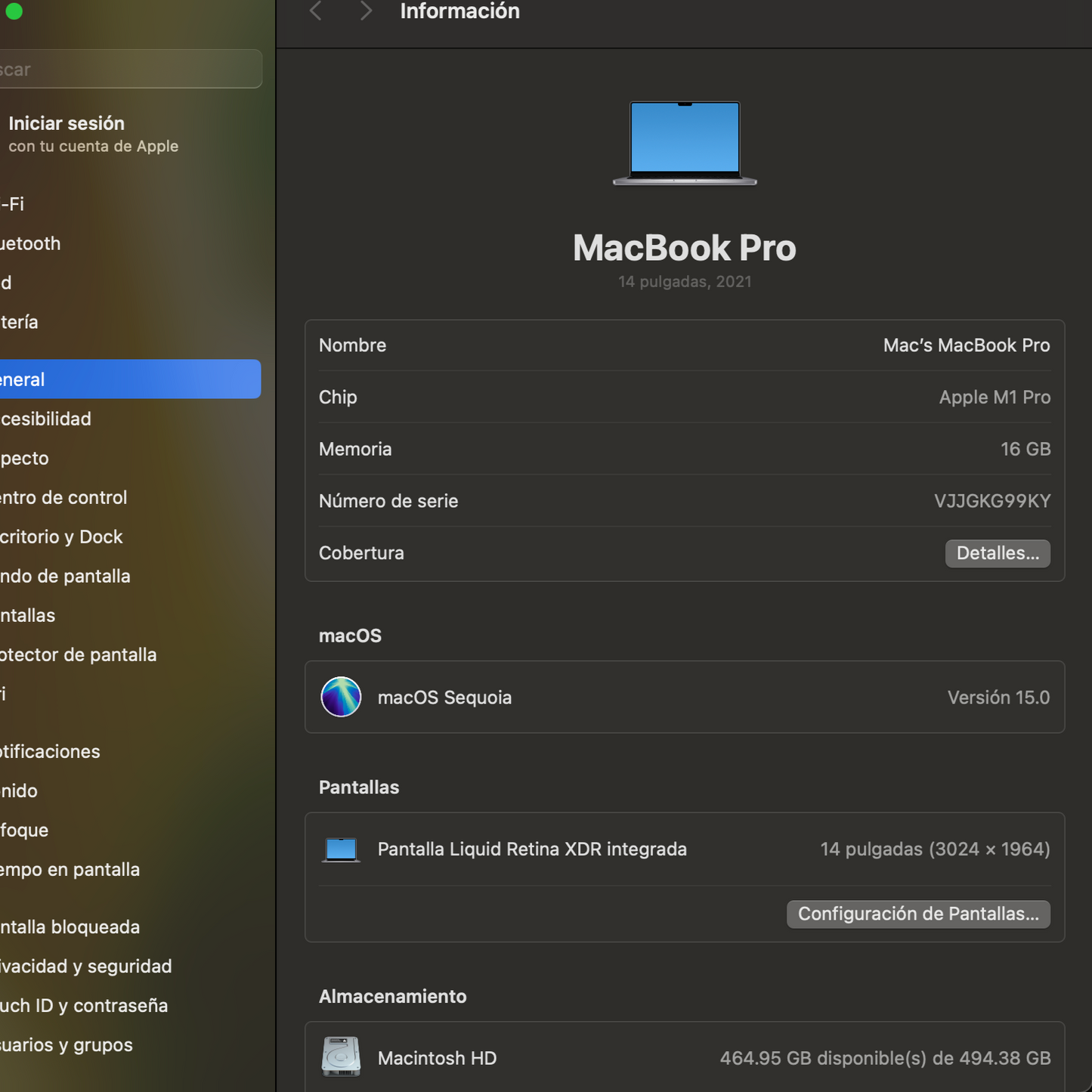Click the Liquid Retina XDR display icon
Image resolution: width=1092 pixels, height=1092 pixels.
click(x=341, y=849)
